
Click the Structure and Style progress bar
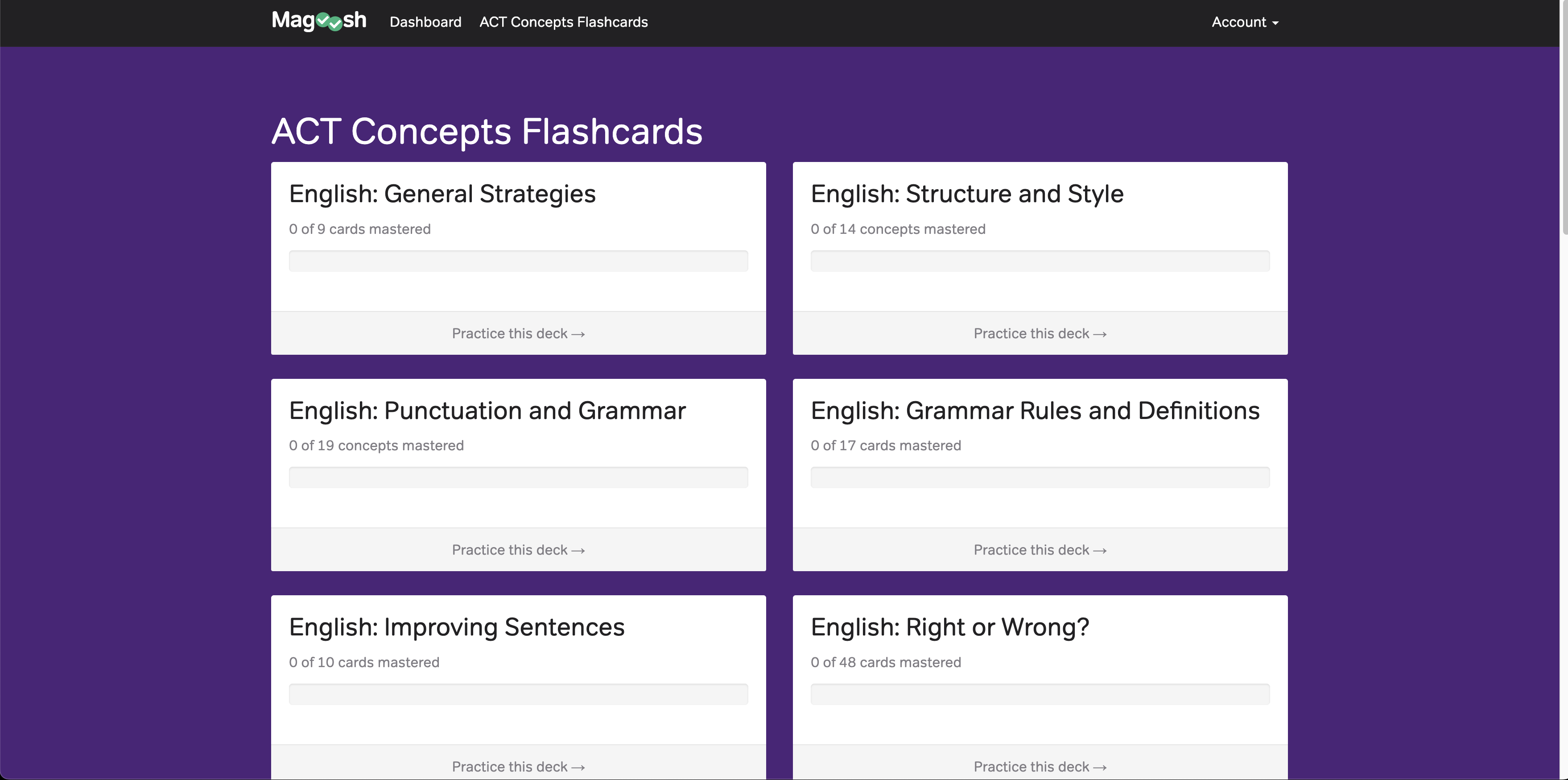tap(1040, 261)
